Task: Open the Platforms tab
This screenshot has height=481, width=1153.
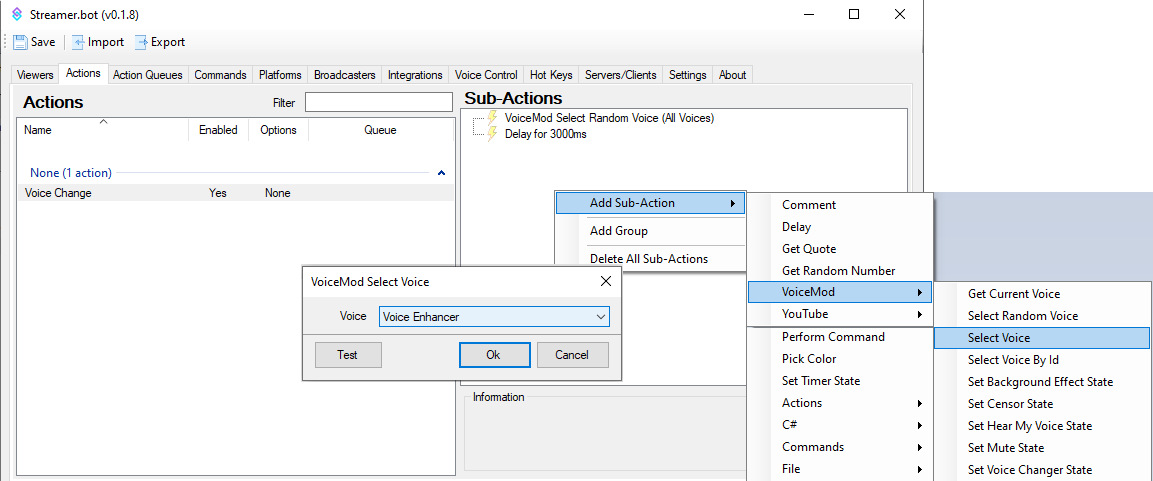Action: coord(280,75)
